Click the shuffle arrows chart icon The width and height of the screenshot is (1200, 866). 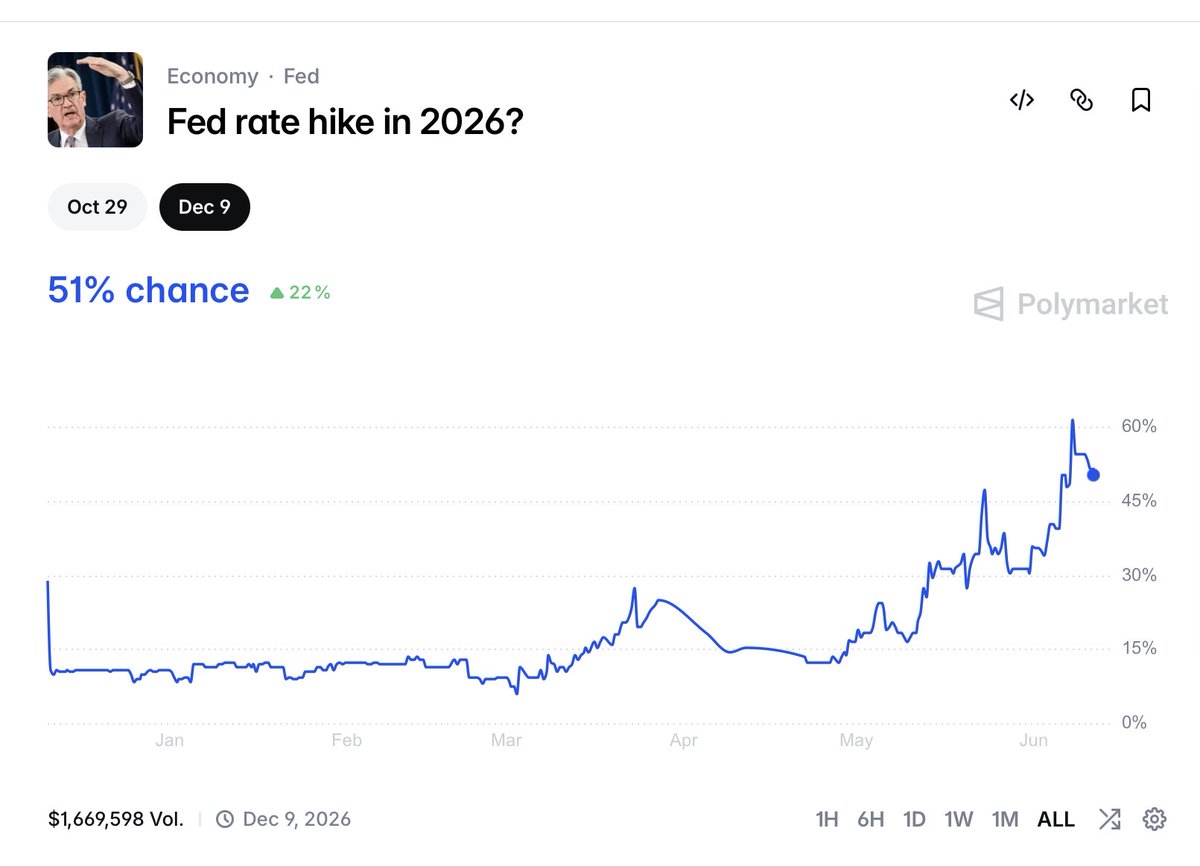point(1109,819)
